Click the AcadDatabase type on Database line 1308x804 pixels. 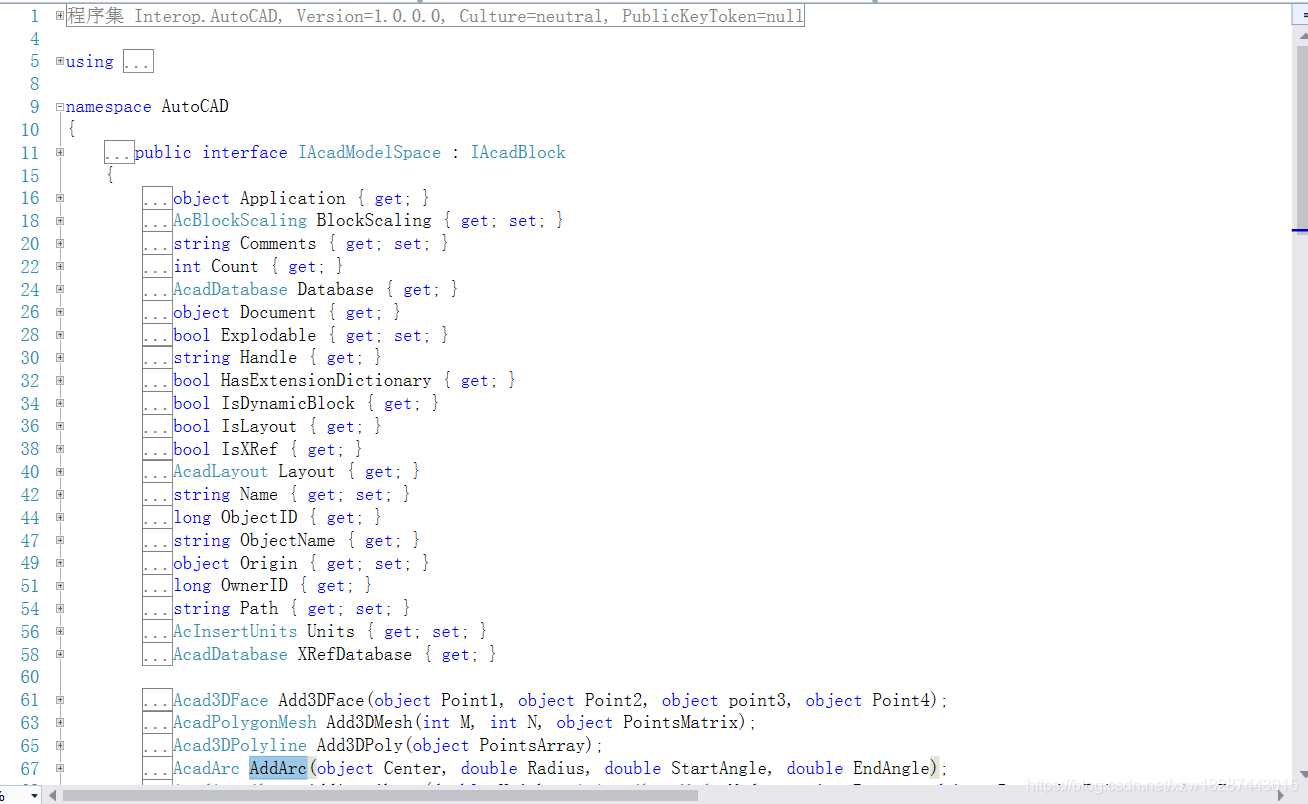click(231, 289)
